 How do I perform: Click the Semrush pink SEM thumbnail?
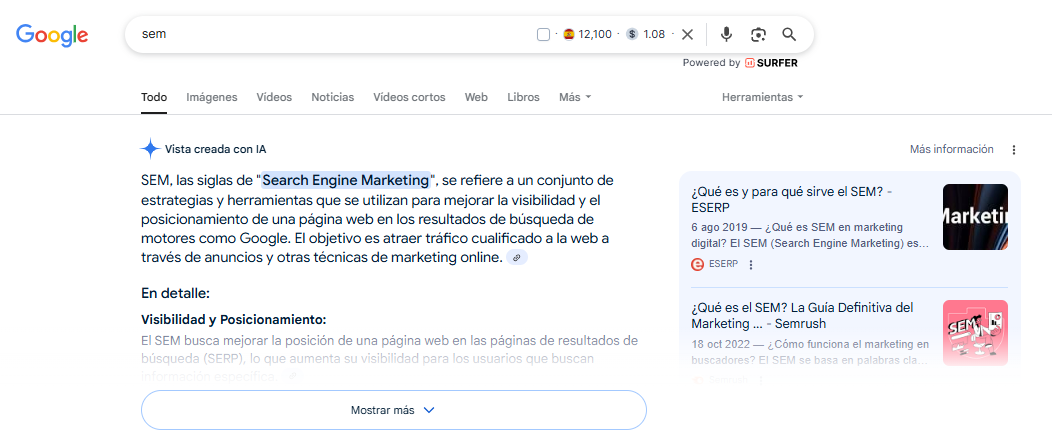coord(975,333)
